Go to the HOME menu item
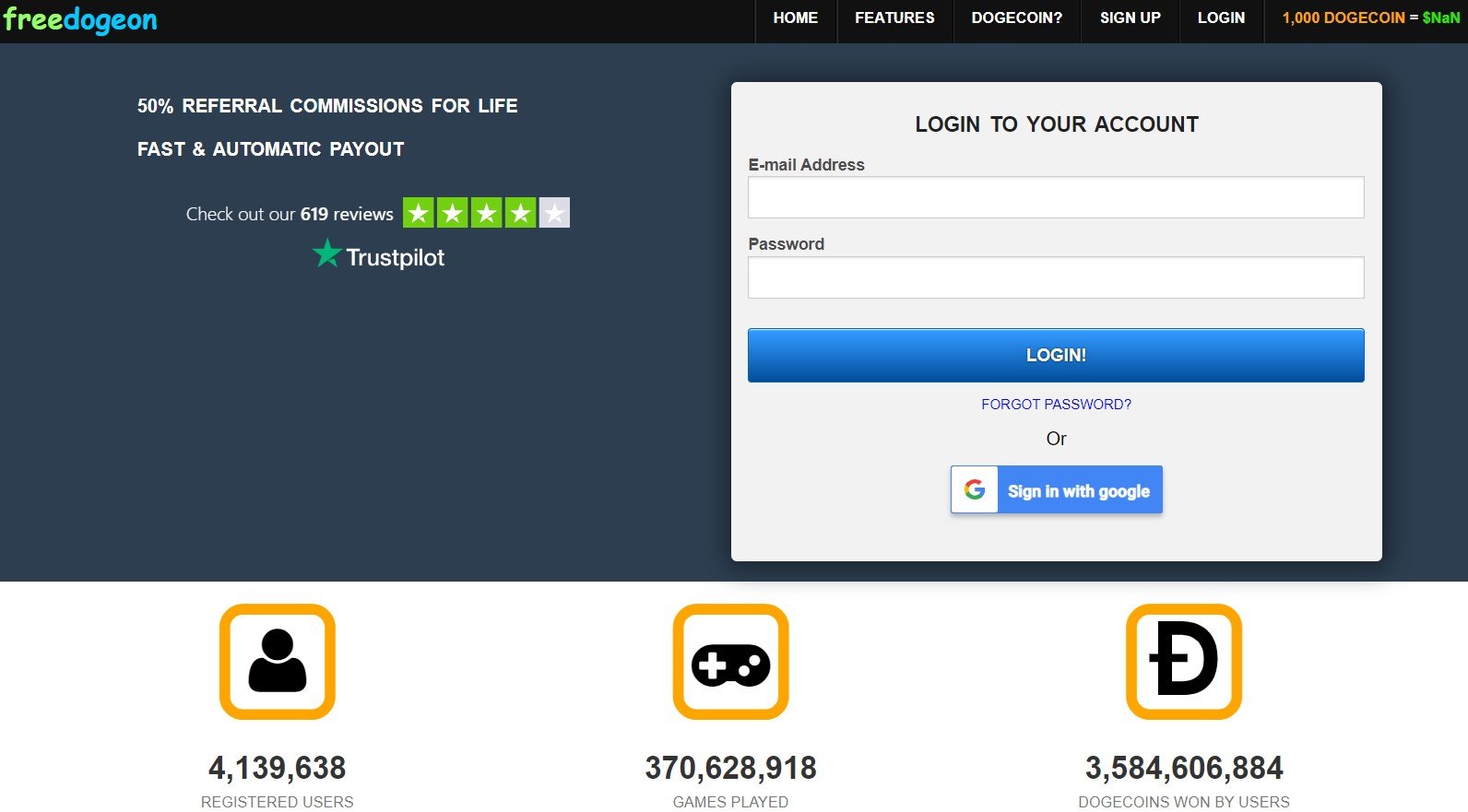This screenshot has height=812, width=1468. 796,18
